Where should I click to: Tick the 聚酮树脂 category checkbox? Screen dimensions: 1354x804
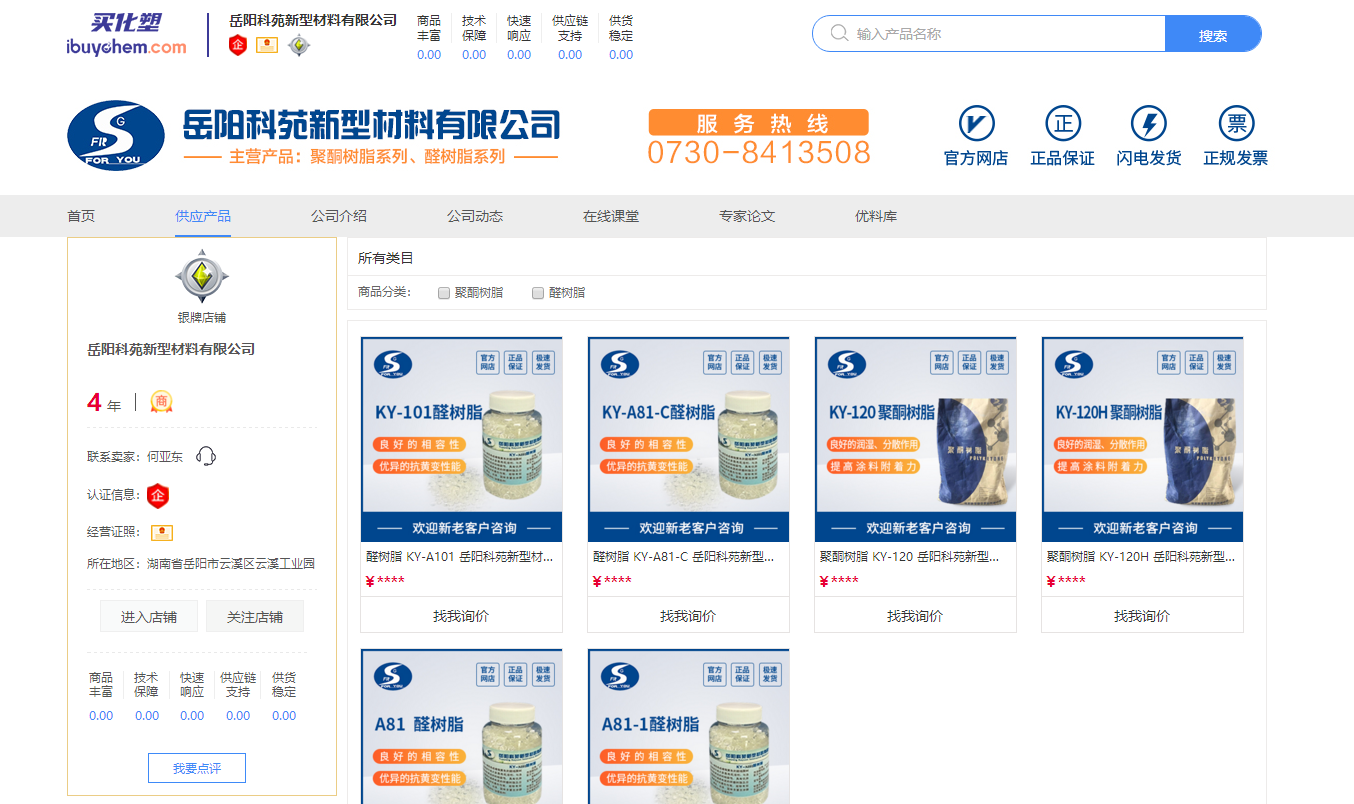click(x=444, y=293)
